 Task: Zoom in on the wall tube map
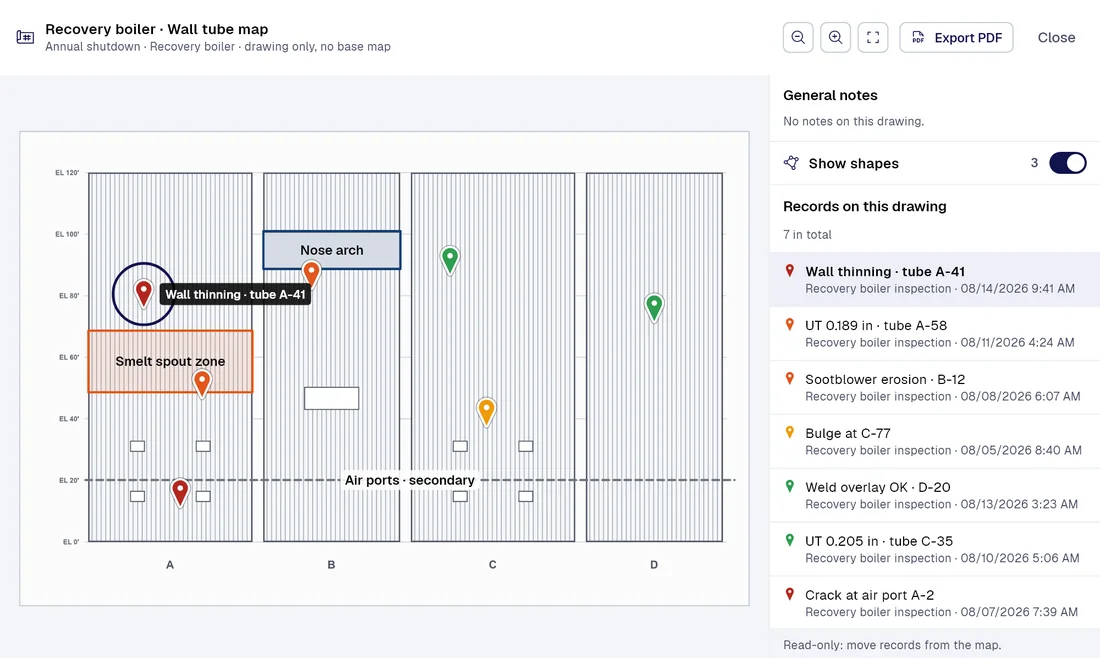(x=836, y=38)
